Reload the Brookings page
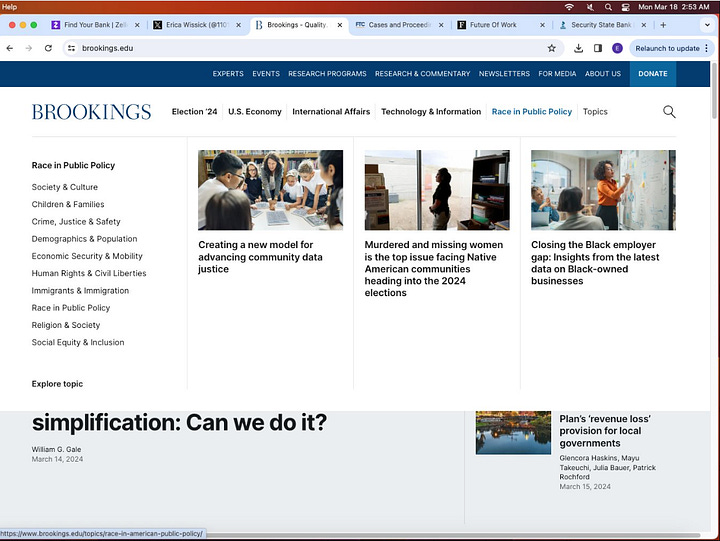 click(x=48, y=48)
